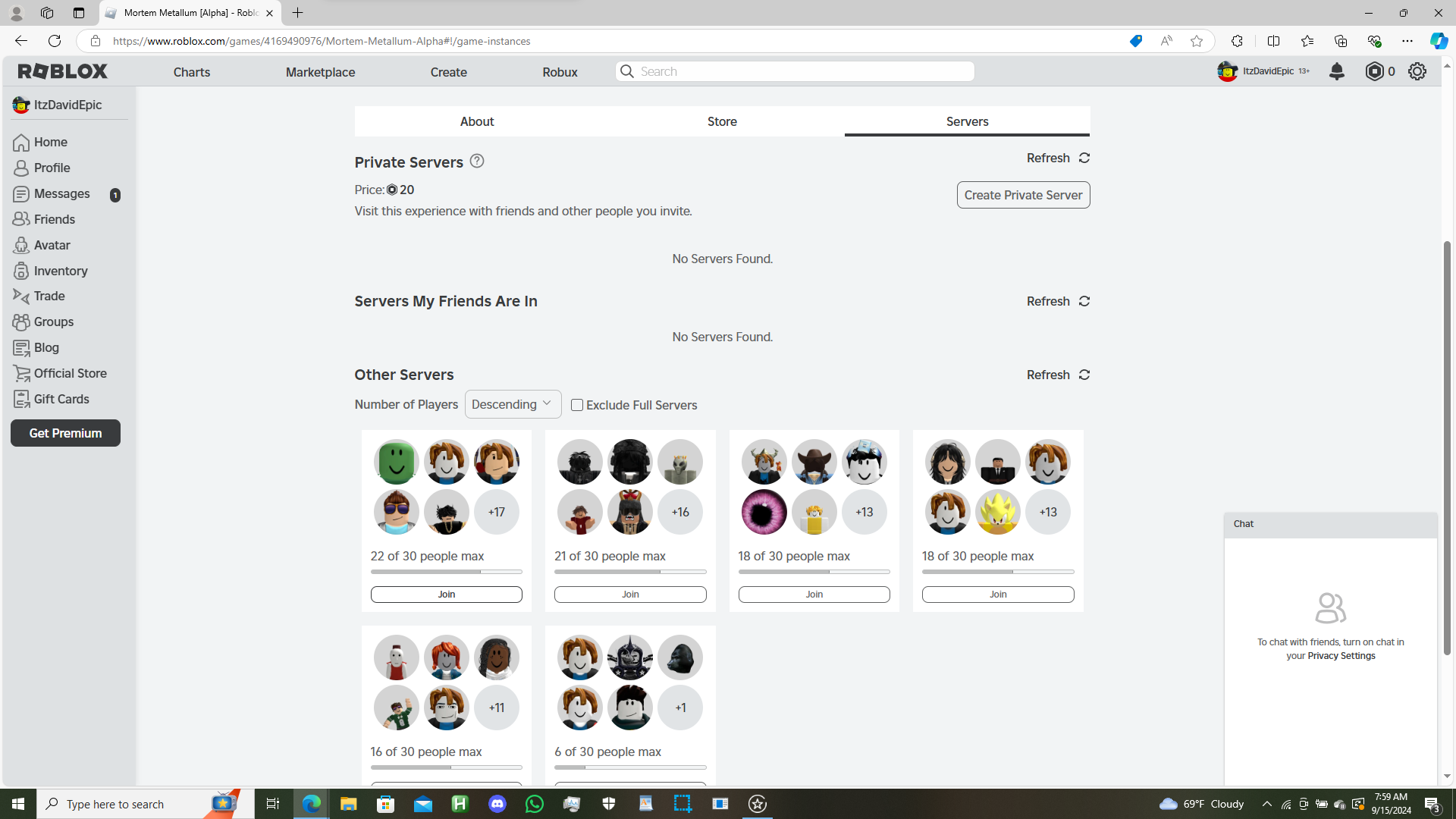Refresh the Other Servers list

1059,375
